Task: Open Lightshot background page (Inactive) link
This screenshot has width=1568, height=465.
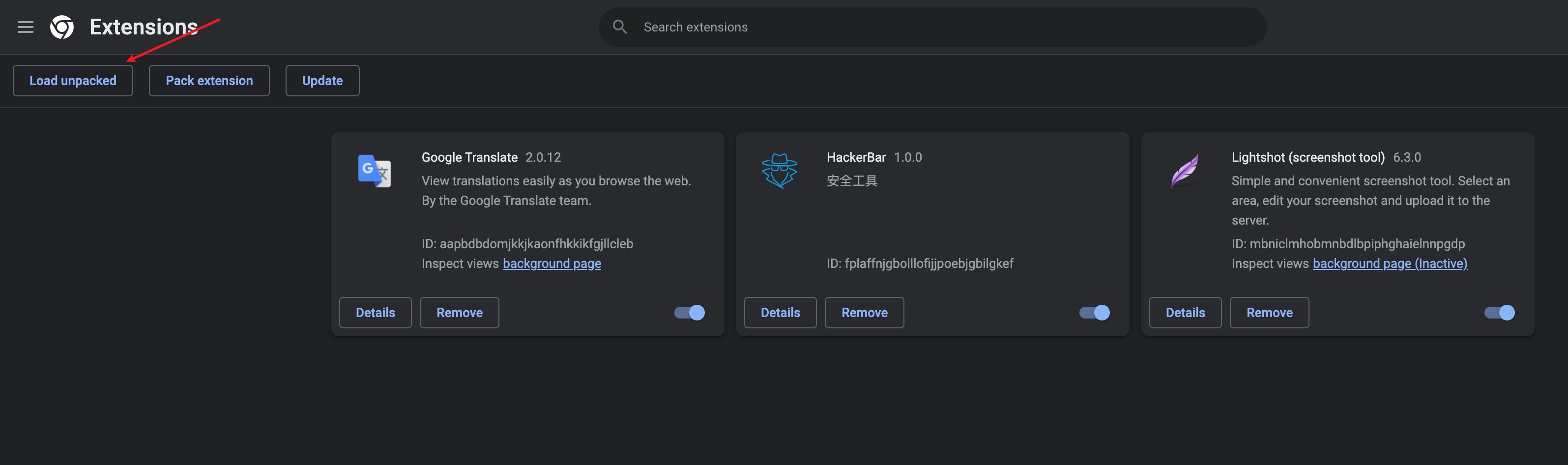Action: point(1390,263)
